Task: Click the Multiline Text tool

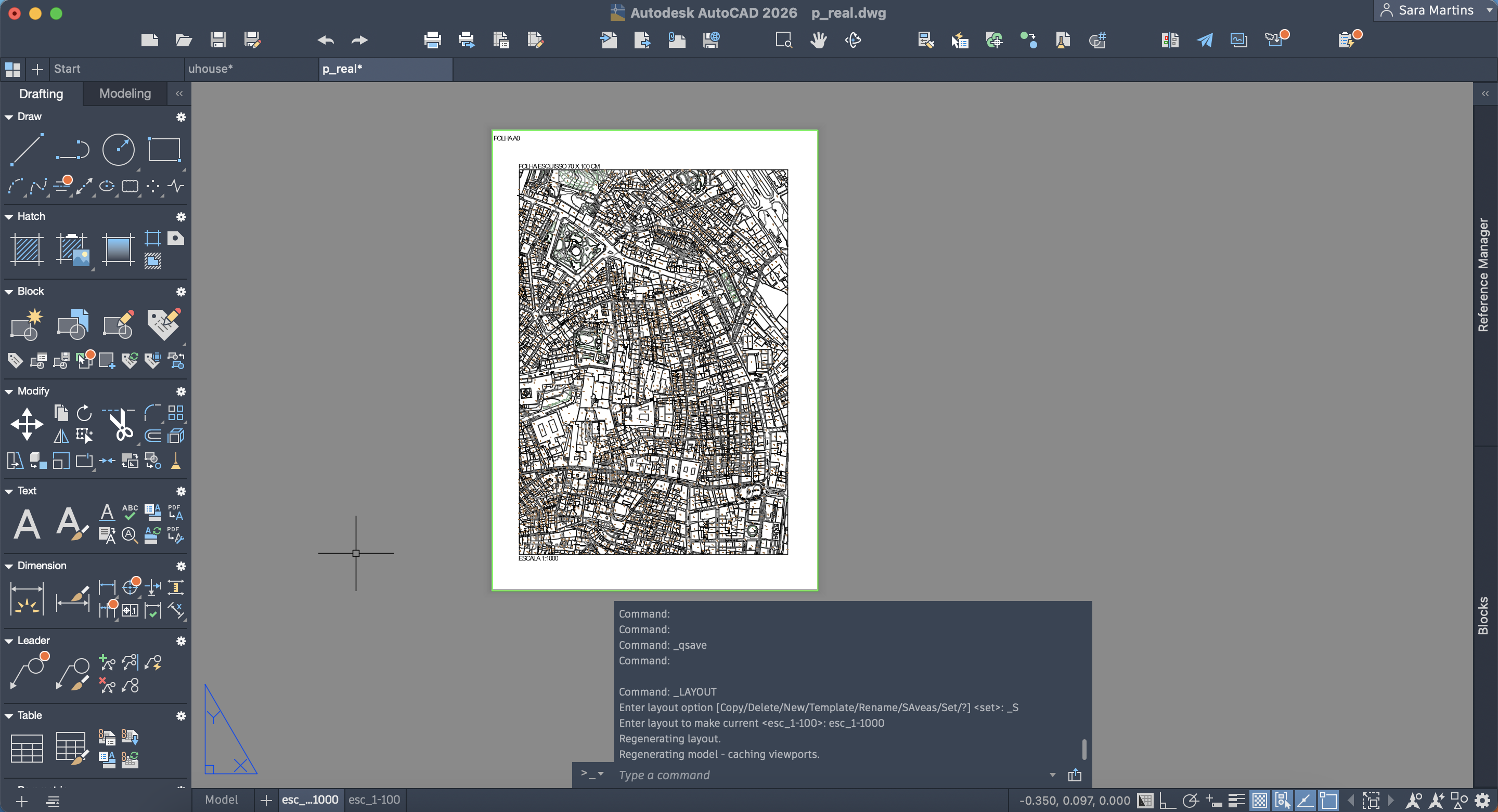Action: coord(27,523)
